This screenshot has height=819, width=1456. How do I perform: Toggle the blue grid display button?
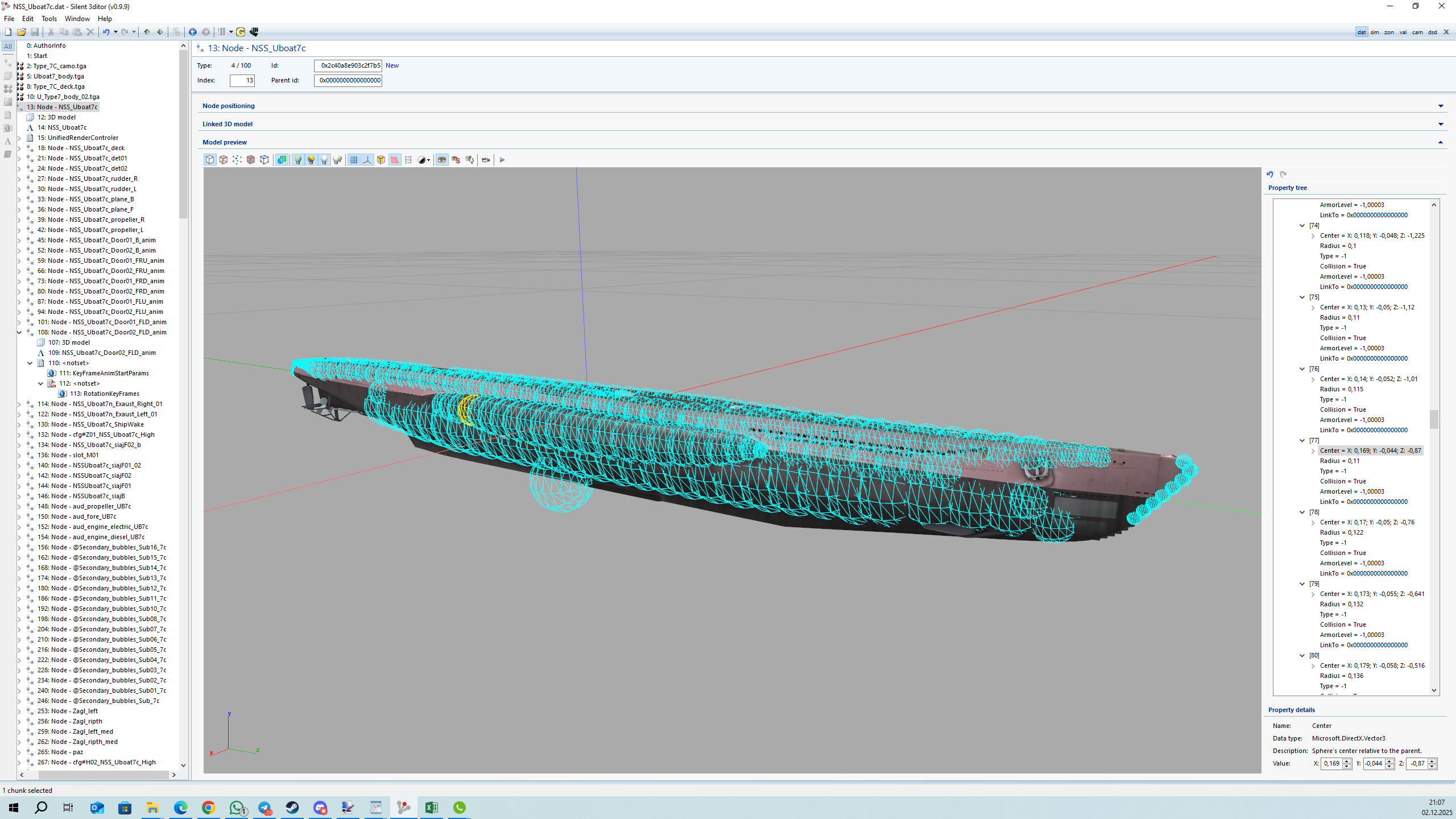354,160
